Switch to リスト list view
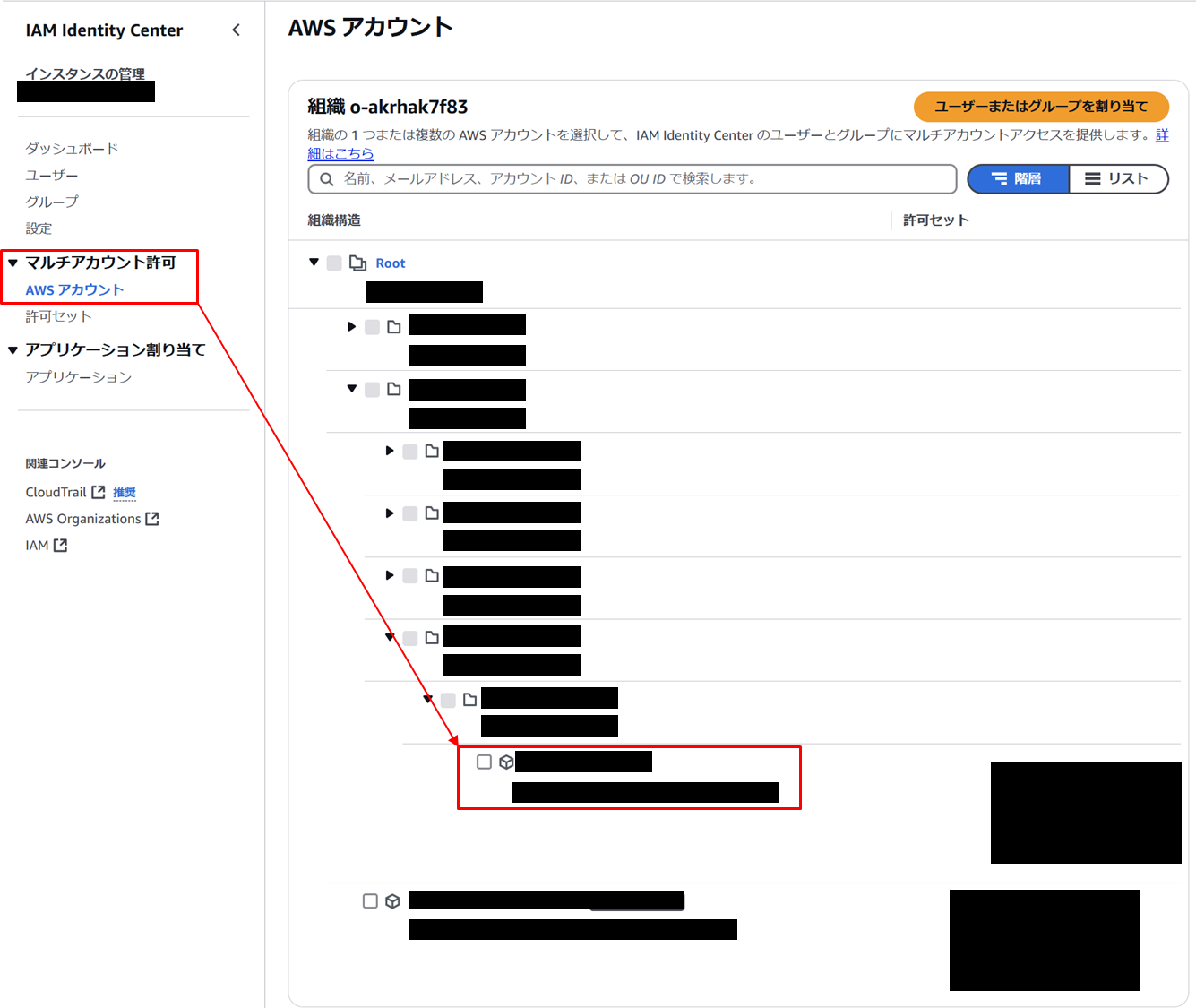1196x1008 pixels. 1118,179
